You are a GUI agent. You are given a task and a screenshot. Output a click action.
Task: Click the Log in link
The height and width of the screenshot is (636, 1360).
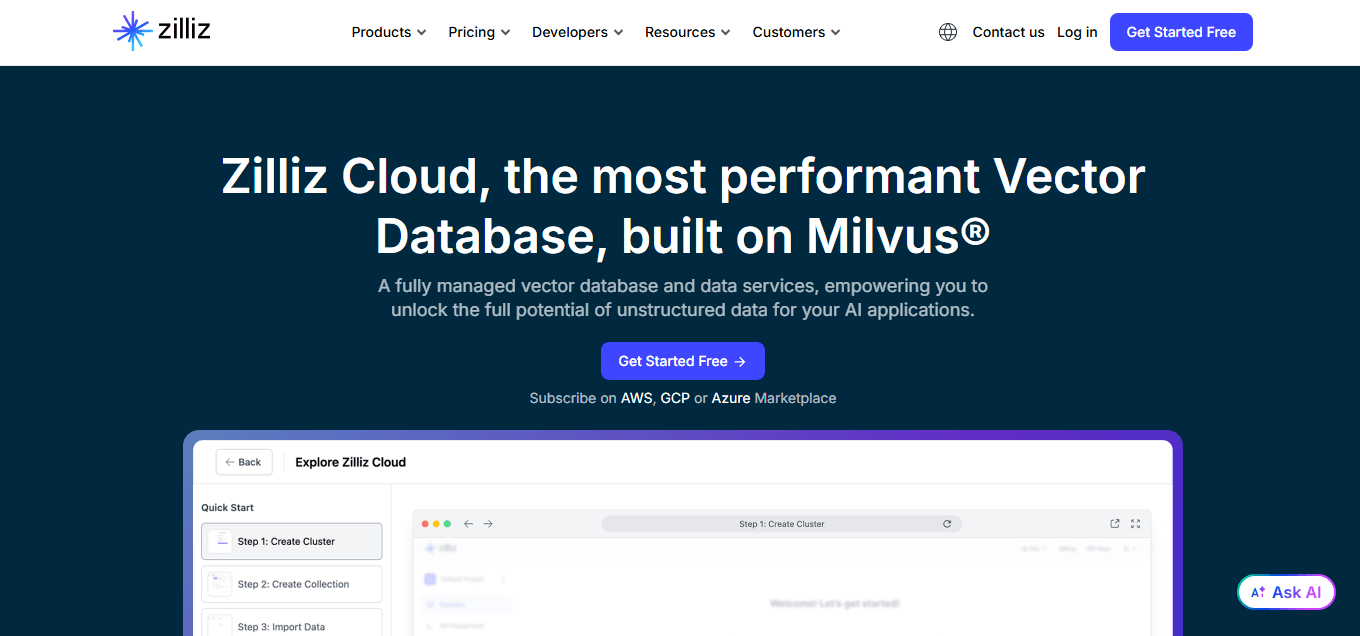click(x=1077, y=32)
